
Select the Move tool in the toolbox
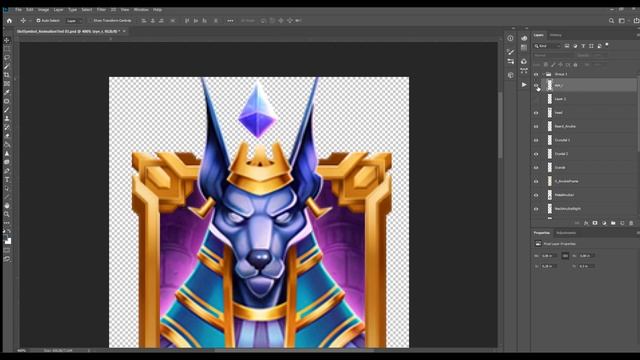7,40
